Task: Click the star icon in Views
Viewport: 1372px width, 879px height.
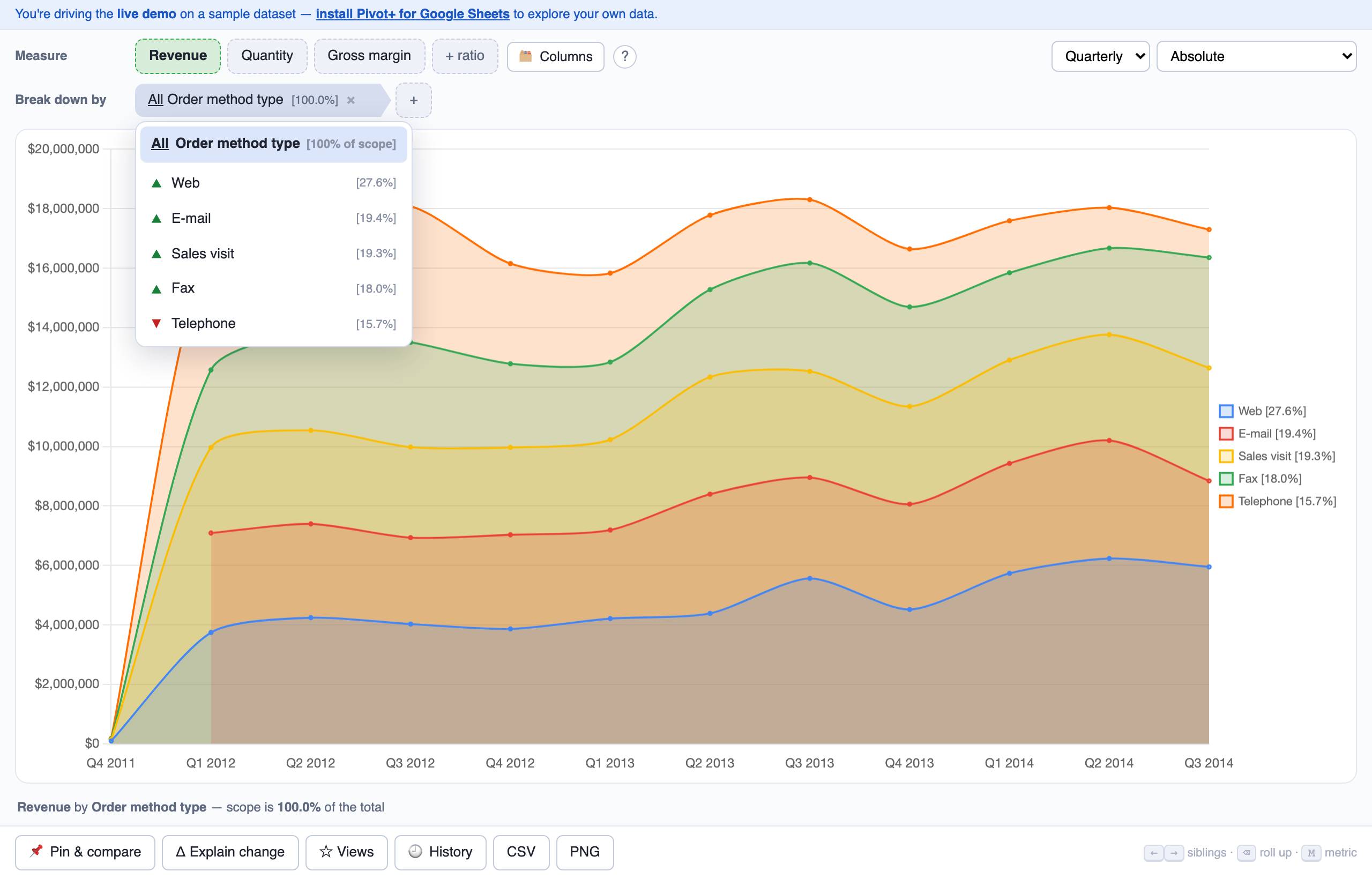Action: tap(326, 852)
